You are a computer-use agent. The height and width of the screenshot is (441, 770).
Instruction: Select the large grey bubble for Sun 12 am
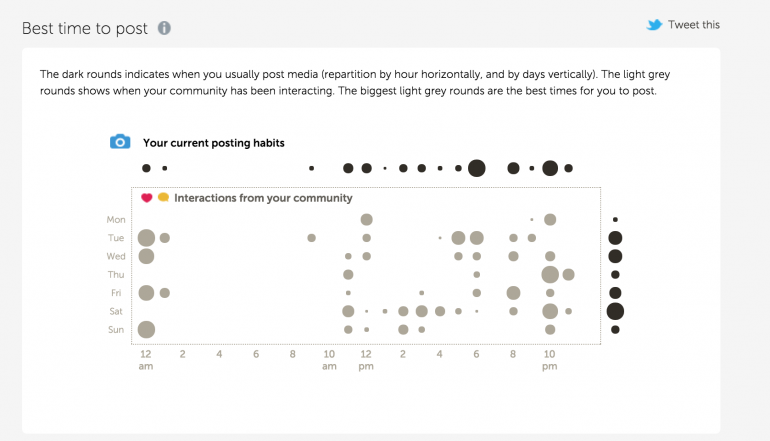(146, 329)
